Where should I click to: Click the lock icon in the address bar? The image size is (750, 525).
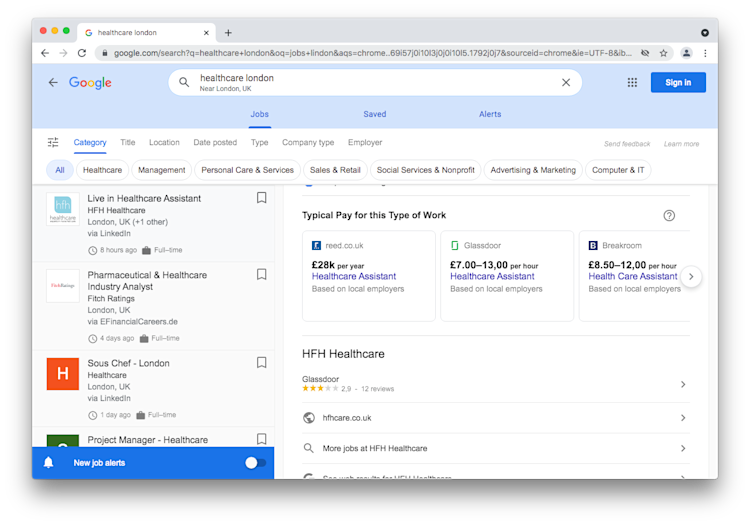pyautogui.click(x=104, y=53)
